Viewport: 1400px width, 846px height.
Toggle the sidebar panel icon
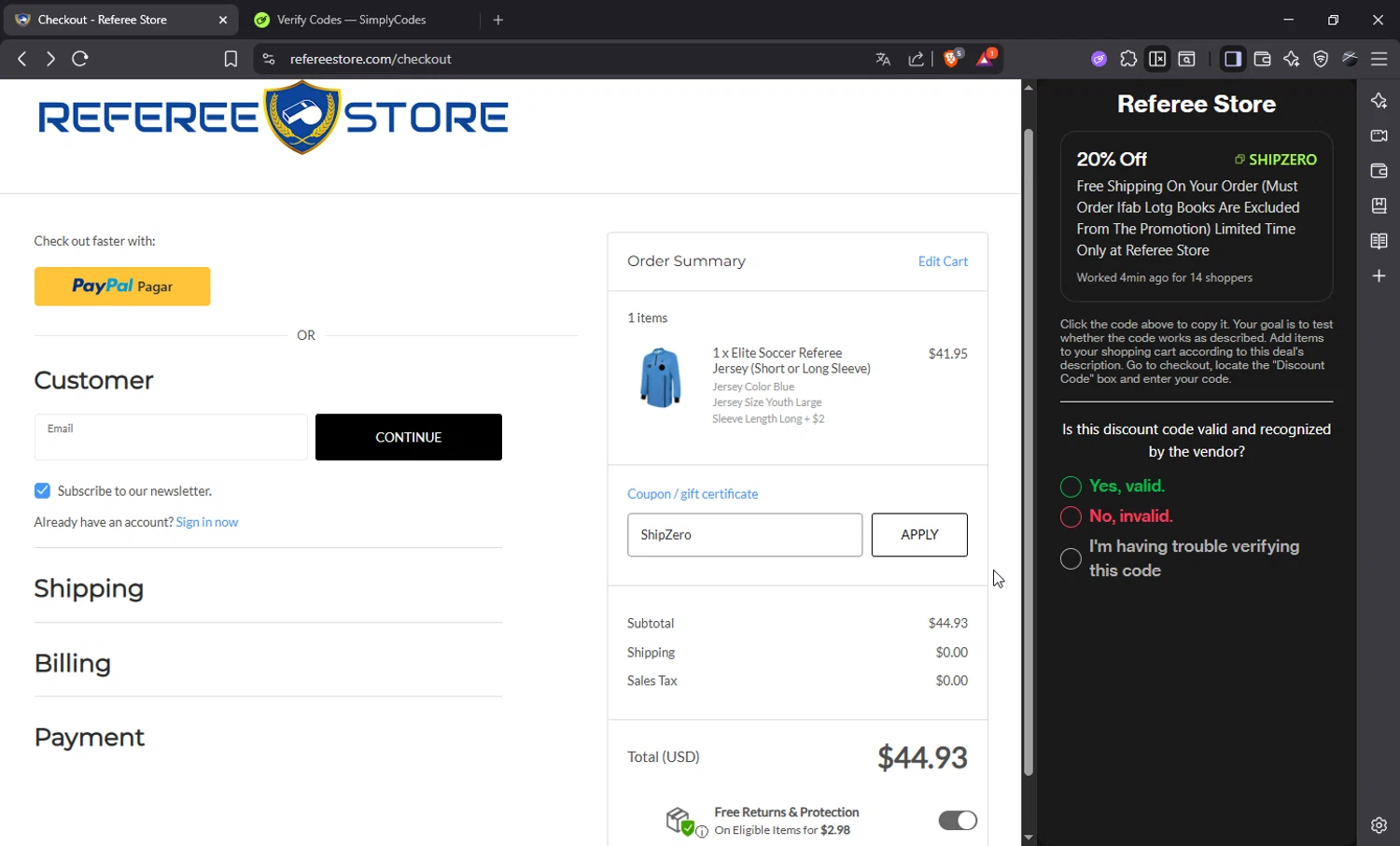point(1233,59)
